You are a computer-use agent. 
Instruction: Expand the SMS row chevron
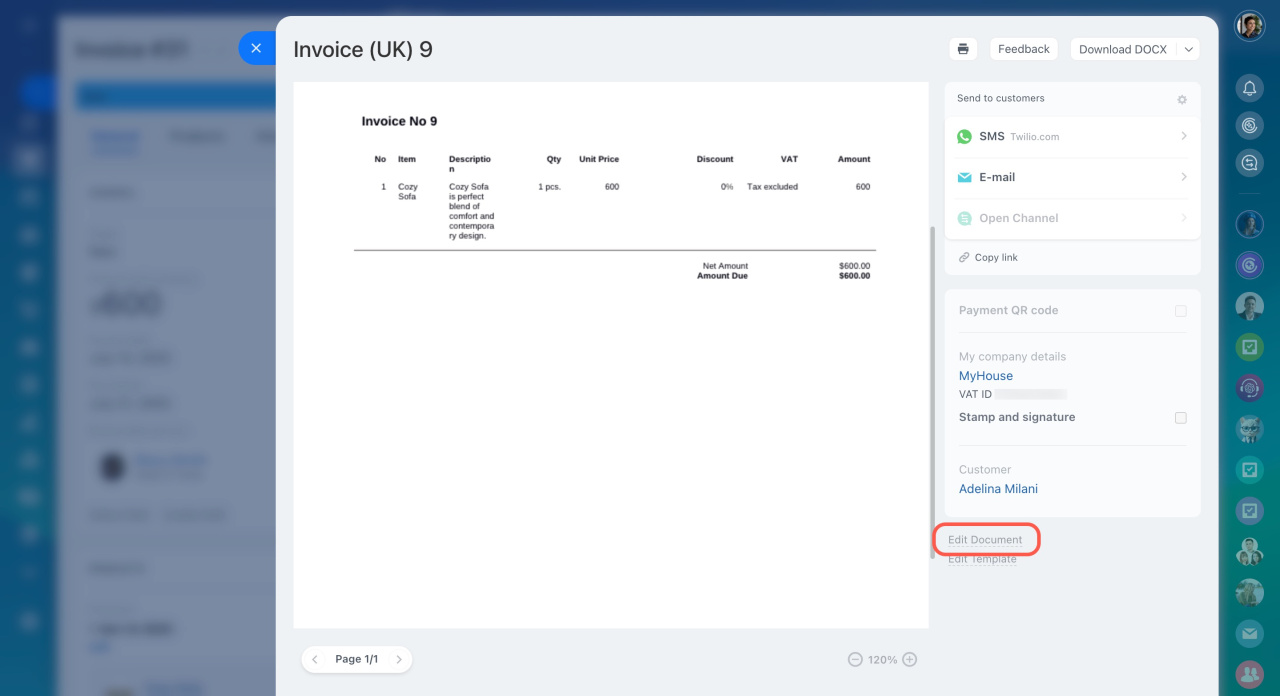tap(1184, 136)
